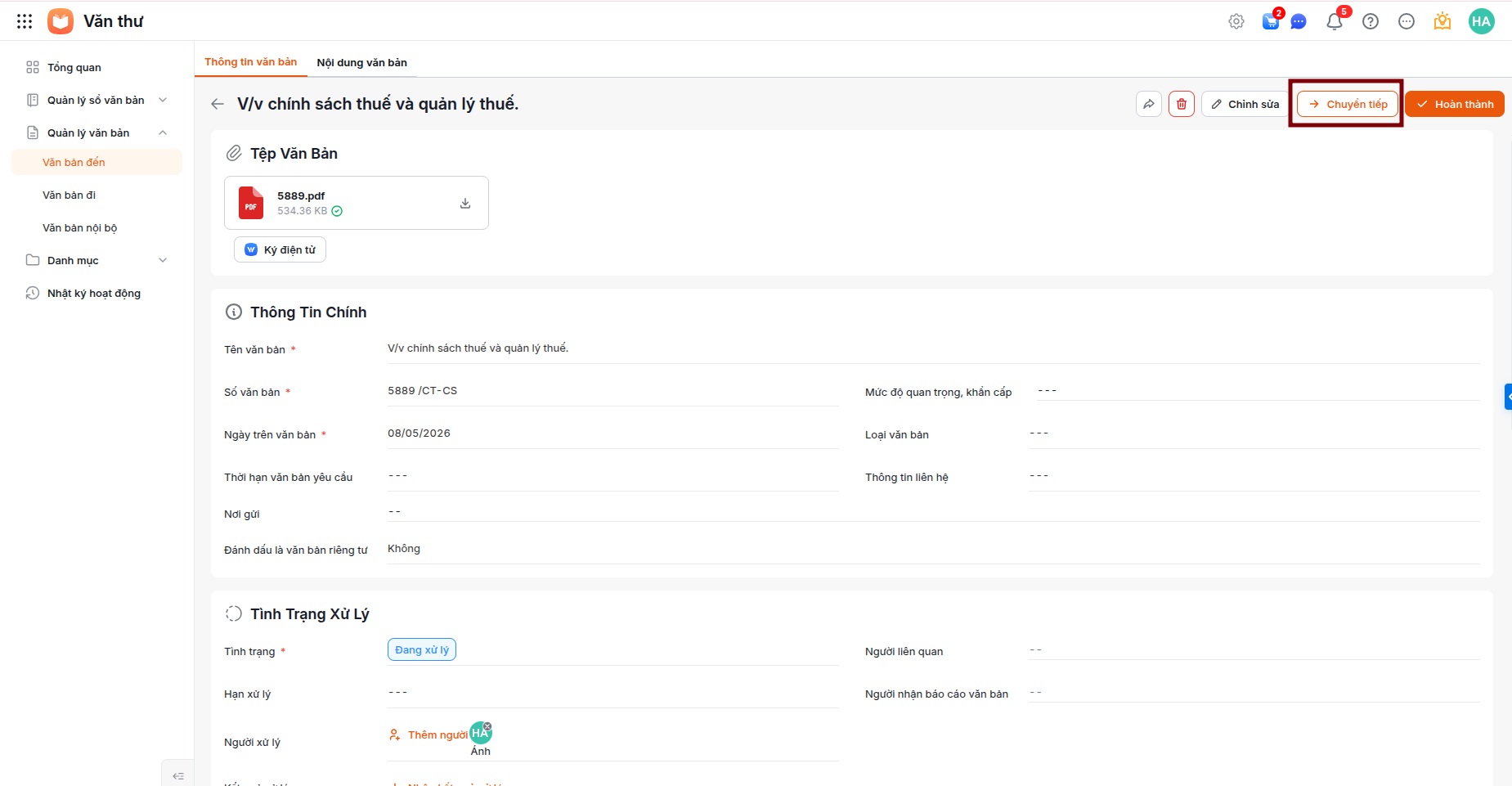The width and height of the screenshot is (1512, 786).
Task: Open the apps grid launcher
Action: point(25,21)
